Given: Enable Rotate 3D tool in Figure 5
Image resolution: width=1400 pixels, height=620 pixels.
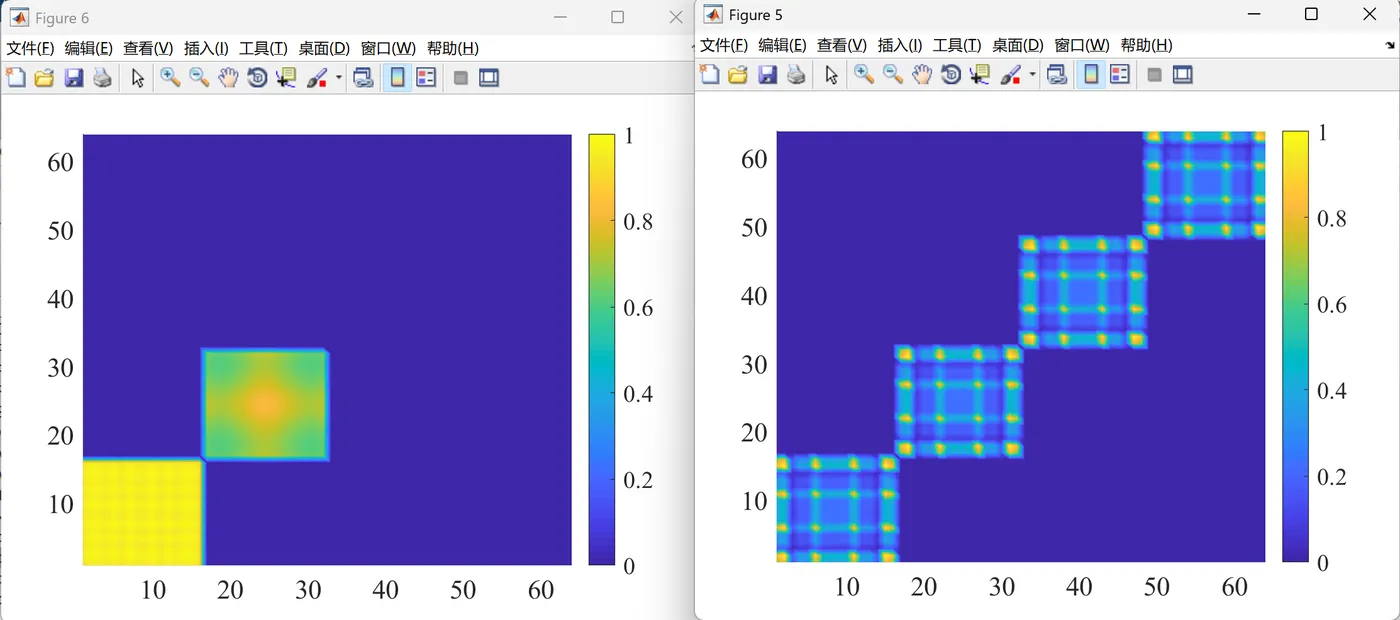Looking at the screenshot, I should click(x=951, y=74).
